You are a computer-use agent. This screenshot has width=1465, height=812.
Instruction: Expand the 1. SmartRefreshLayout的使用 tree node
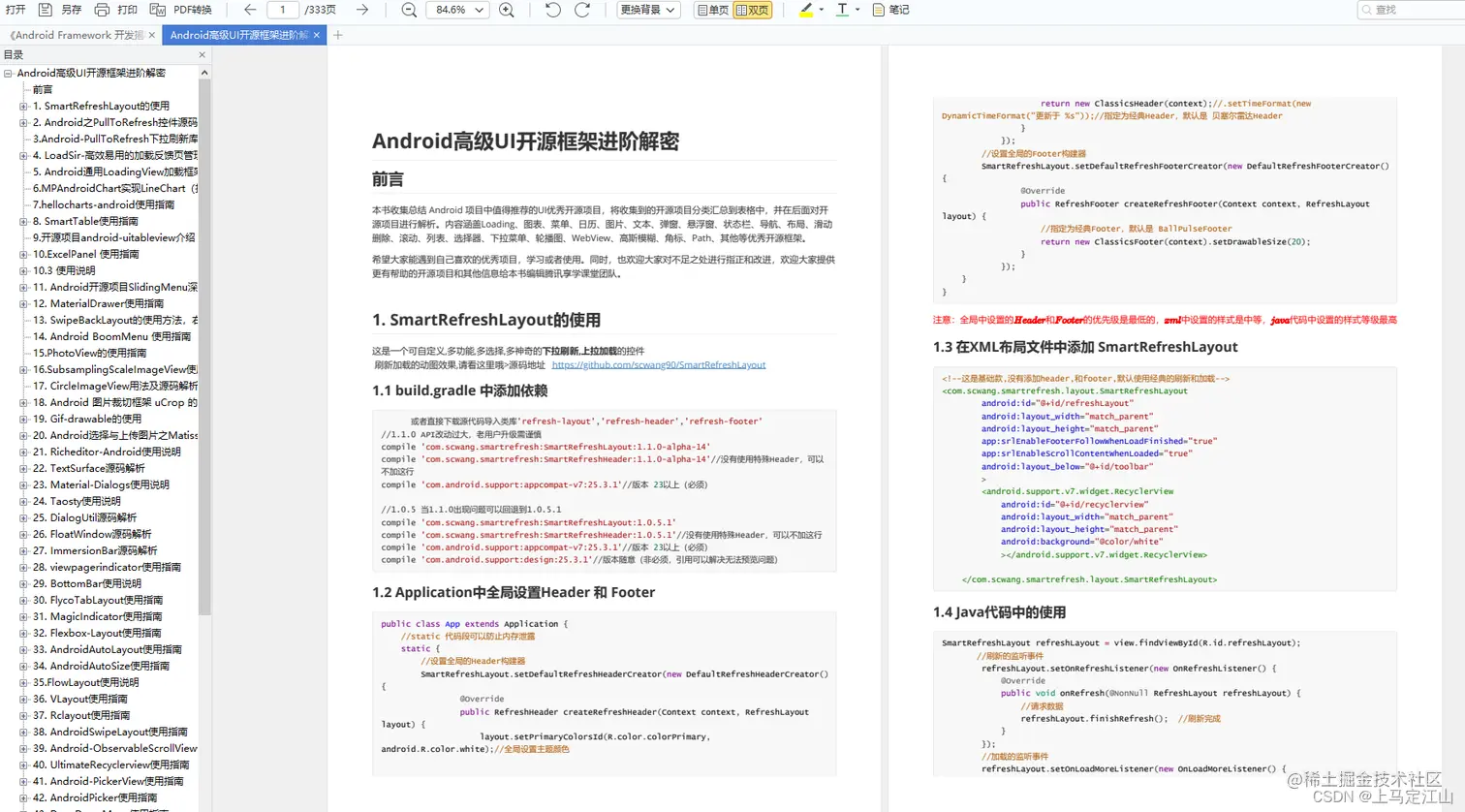click(x=23, y=107)
